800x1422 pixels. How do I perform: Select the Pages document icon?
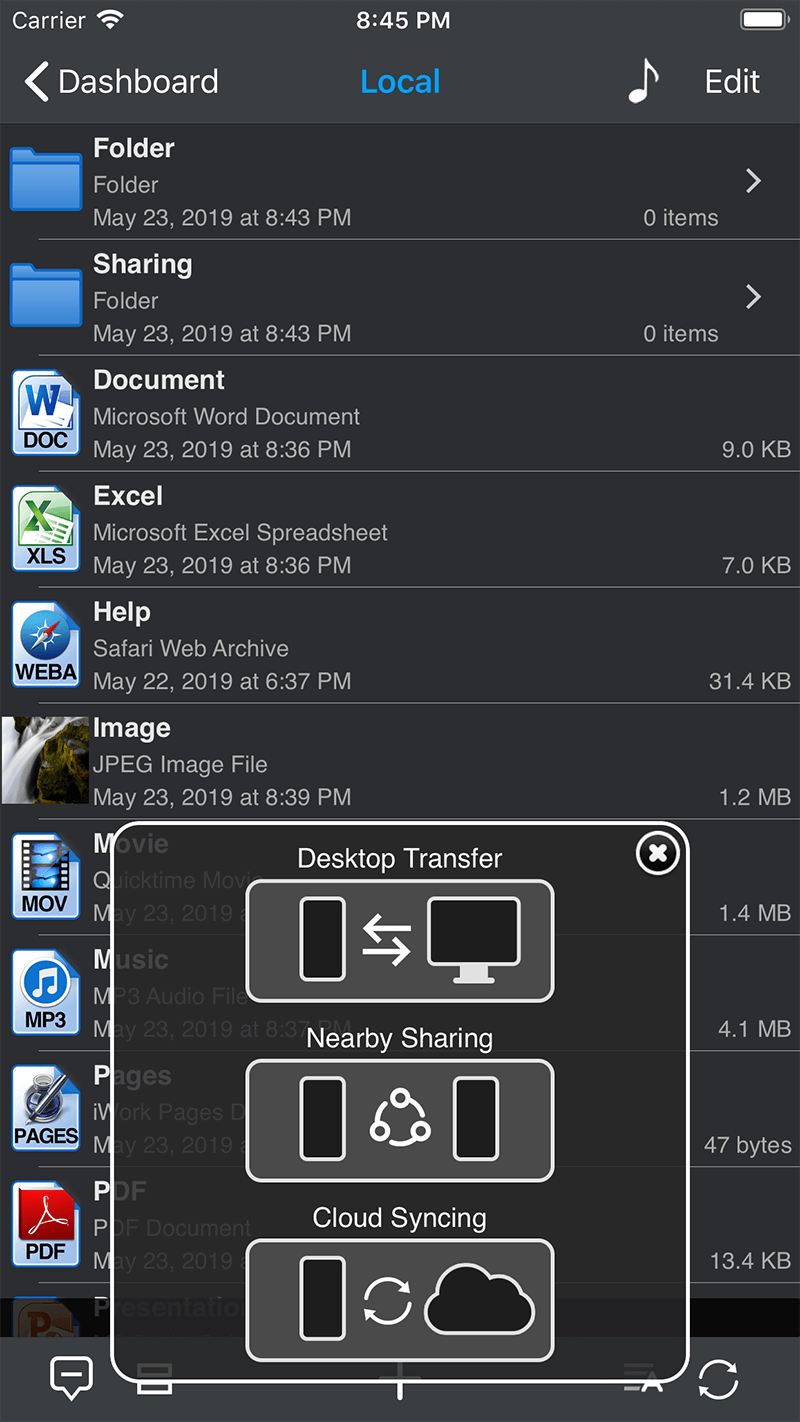[46, 1109]
